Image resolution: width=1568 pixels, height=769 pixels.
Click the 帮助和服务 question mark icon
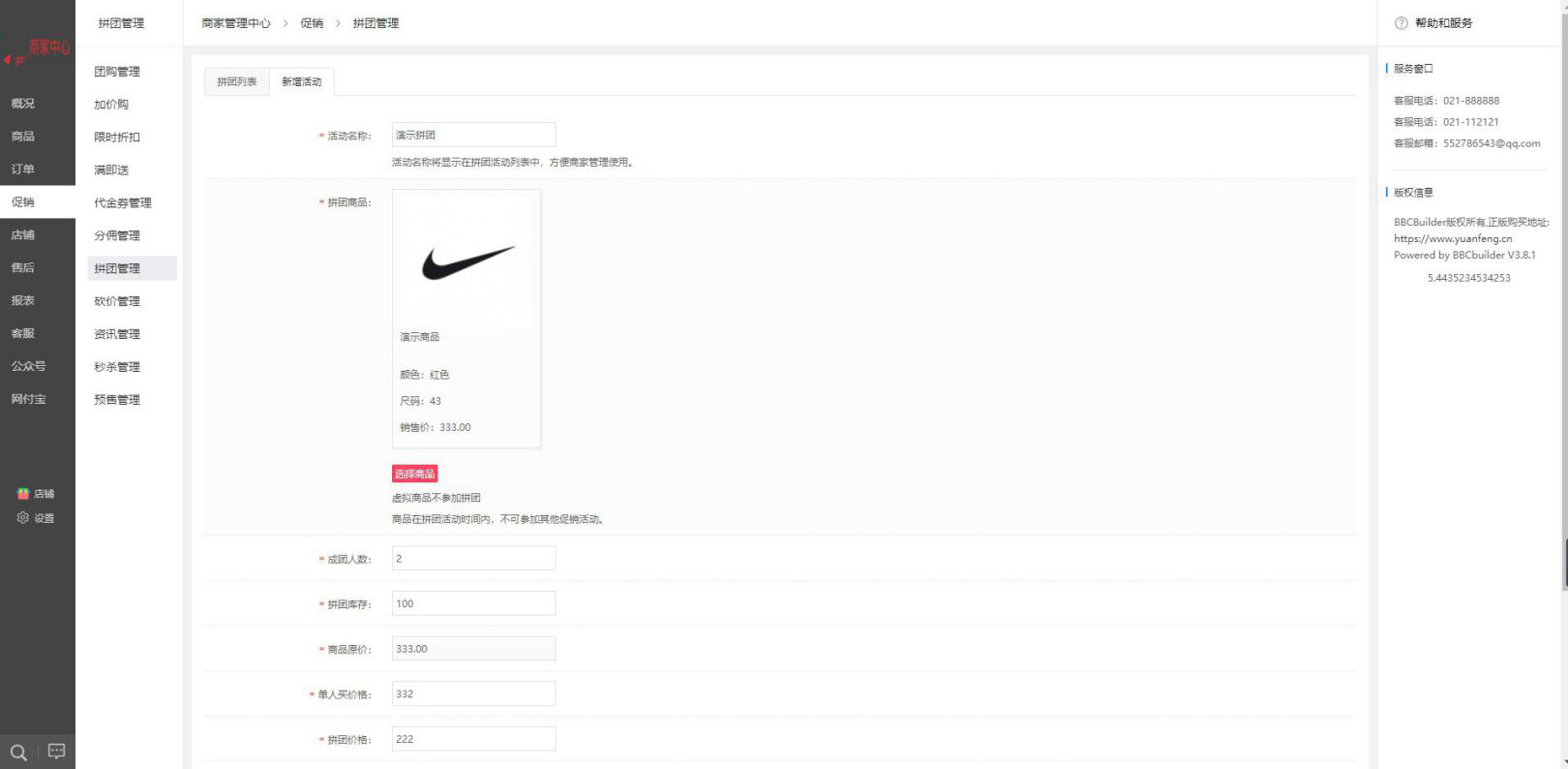click(1401, 23)
